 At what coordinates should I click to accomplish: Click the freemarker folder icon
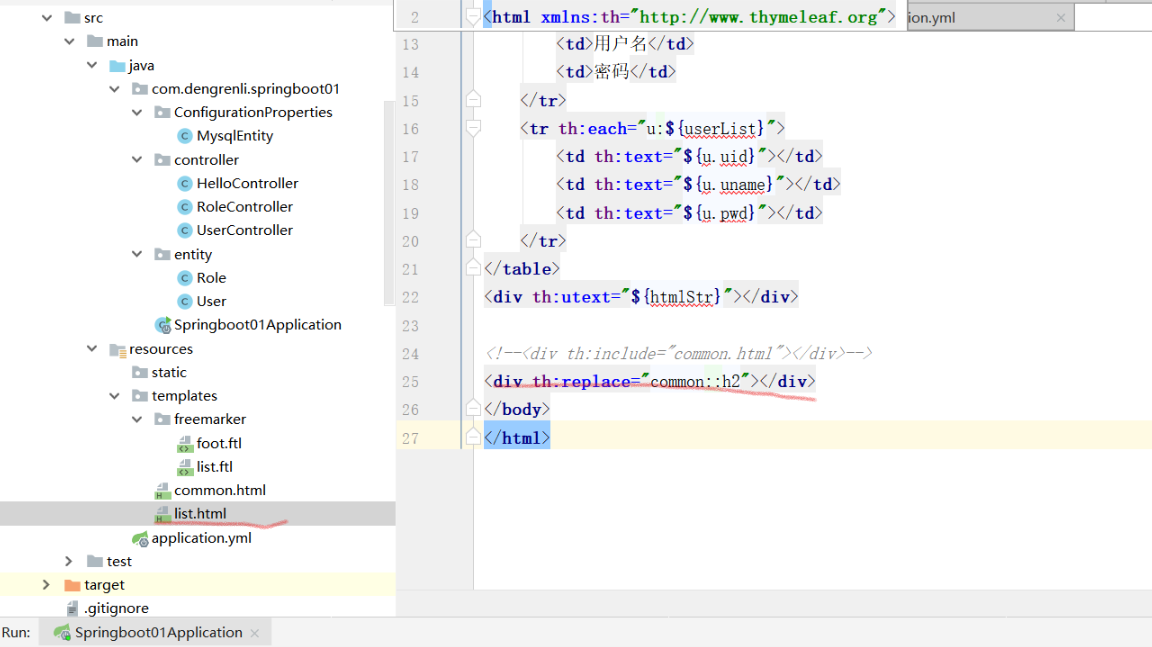pos(162,419)
